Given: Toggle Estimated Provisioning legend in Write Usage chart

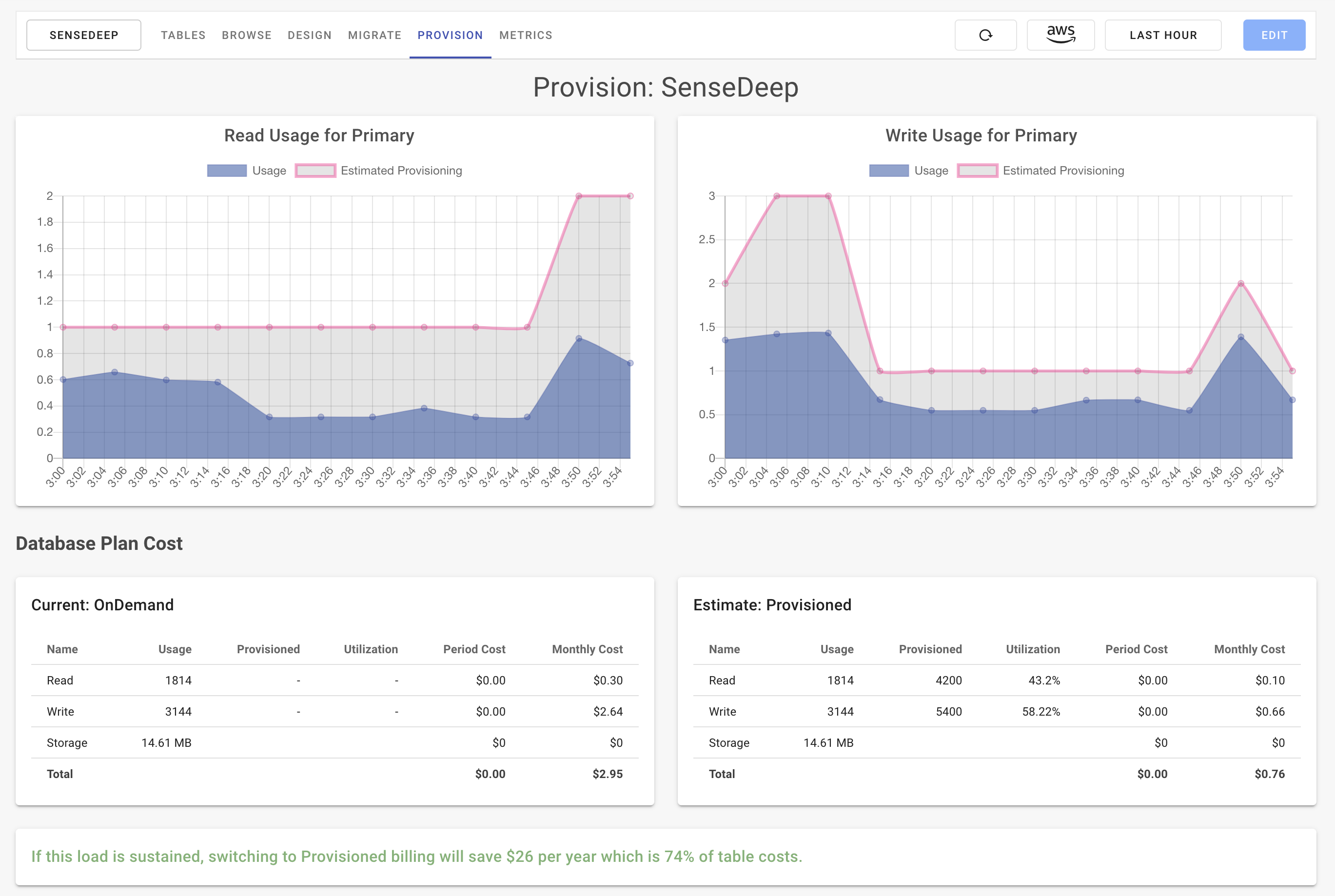Looking at the screenshot, I should (x=1041, y=170).
